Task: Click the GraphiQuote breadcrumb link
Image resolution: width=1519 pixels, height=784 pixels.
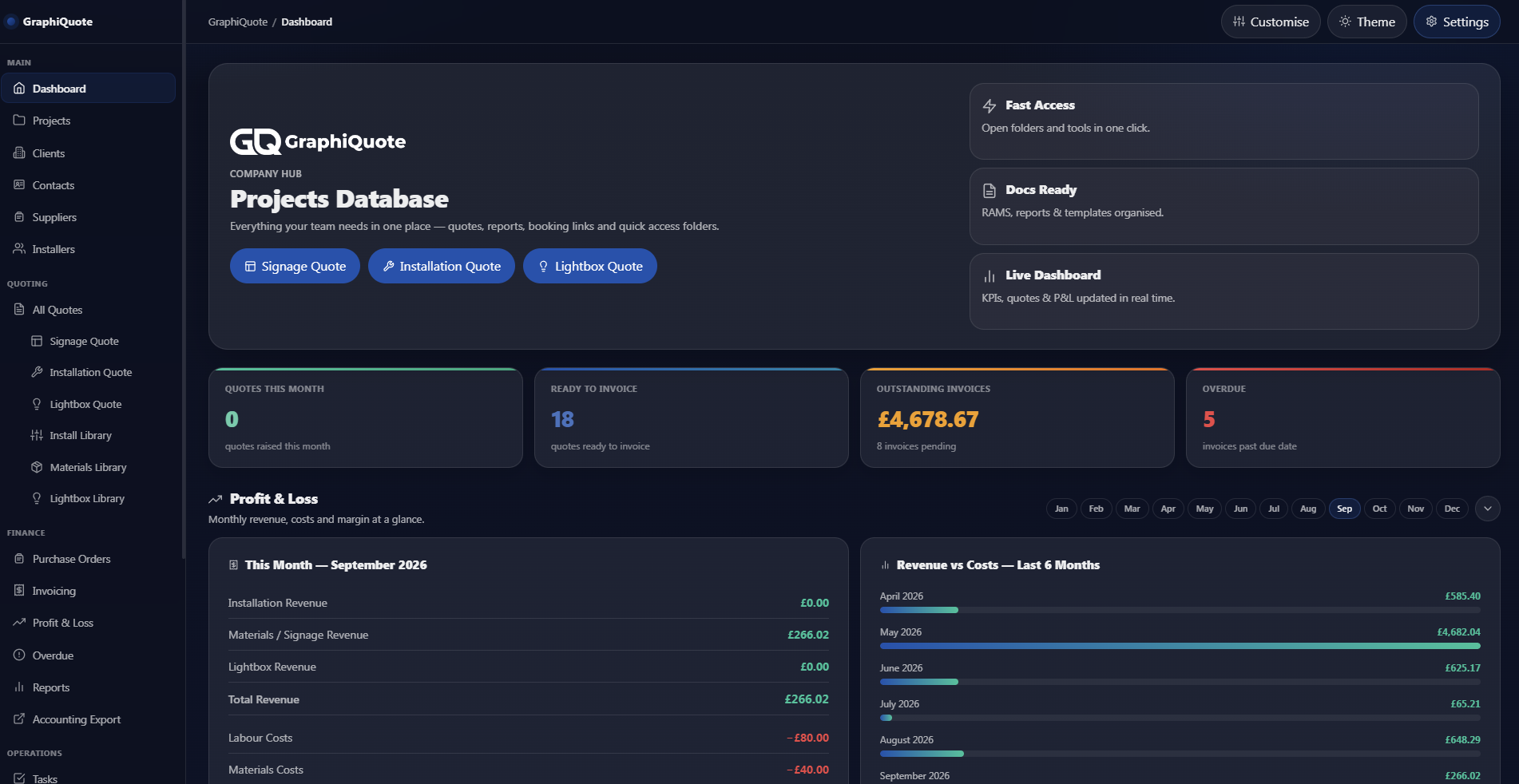Action: click(238, 22)
